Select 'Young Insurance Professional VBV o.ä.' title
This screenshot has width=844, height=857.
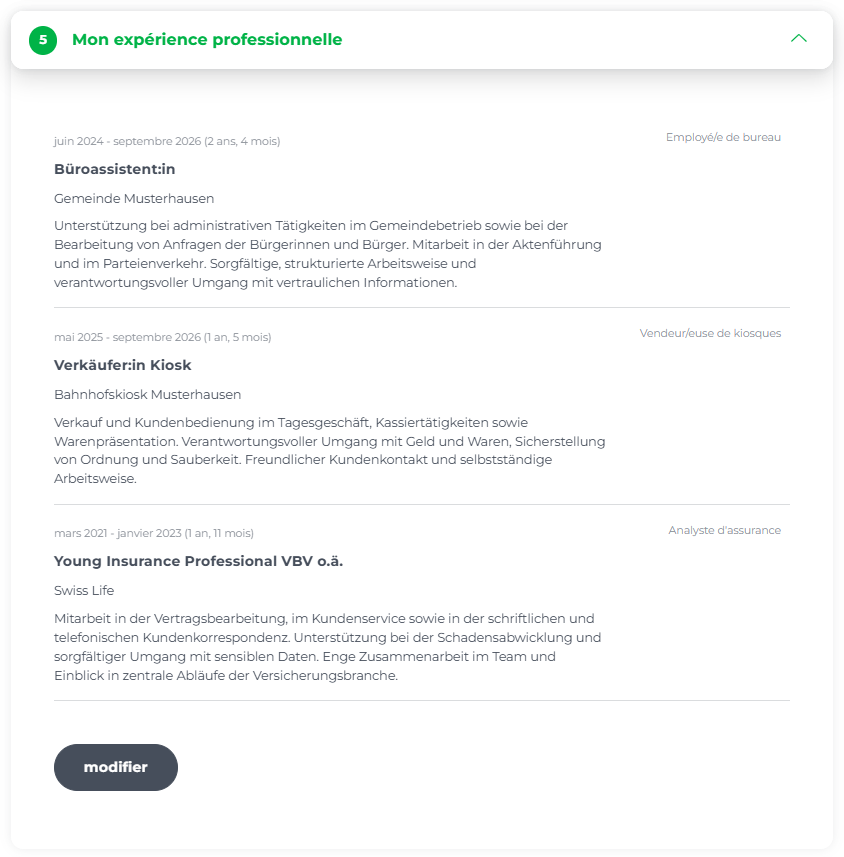(x=198, y=561)
